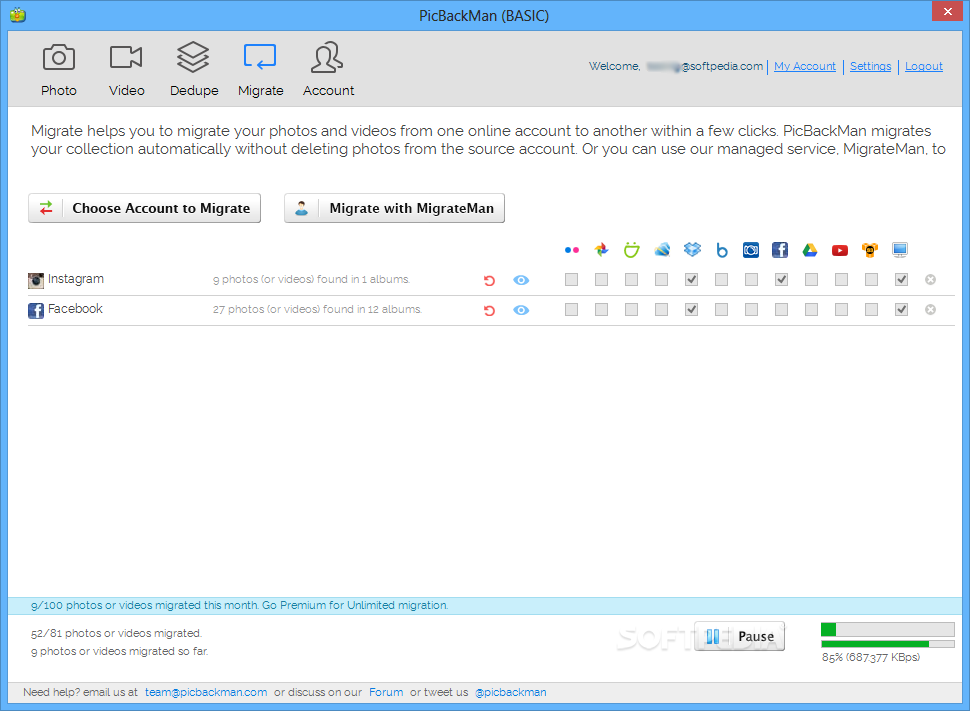
Task: Refresh the Instagram account row
Action: [x=489, y=280]
